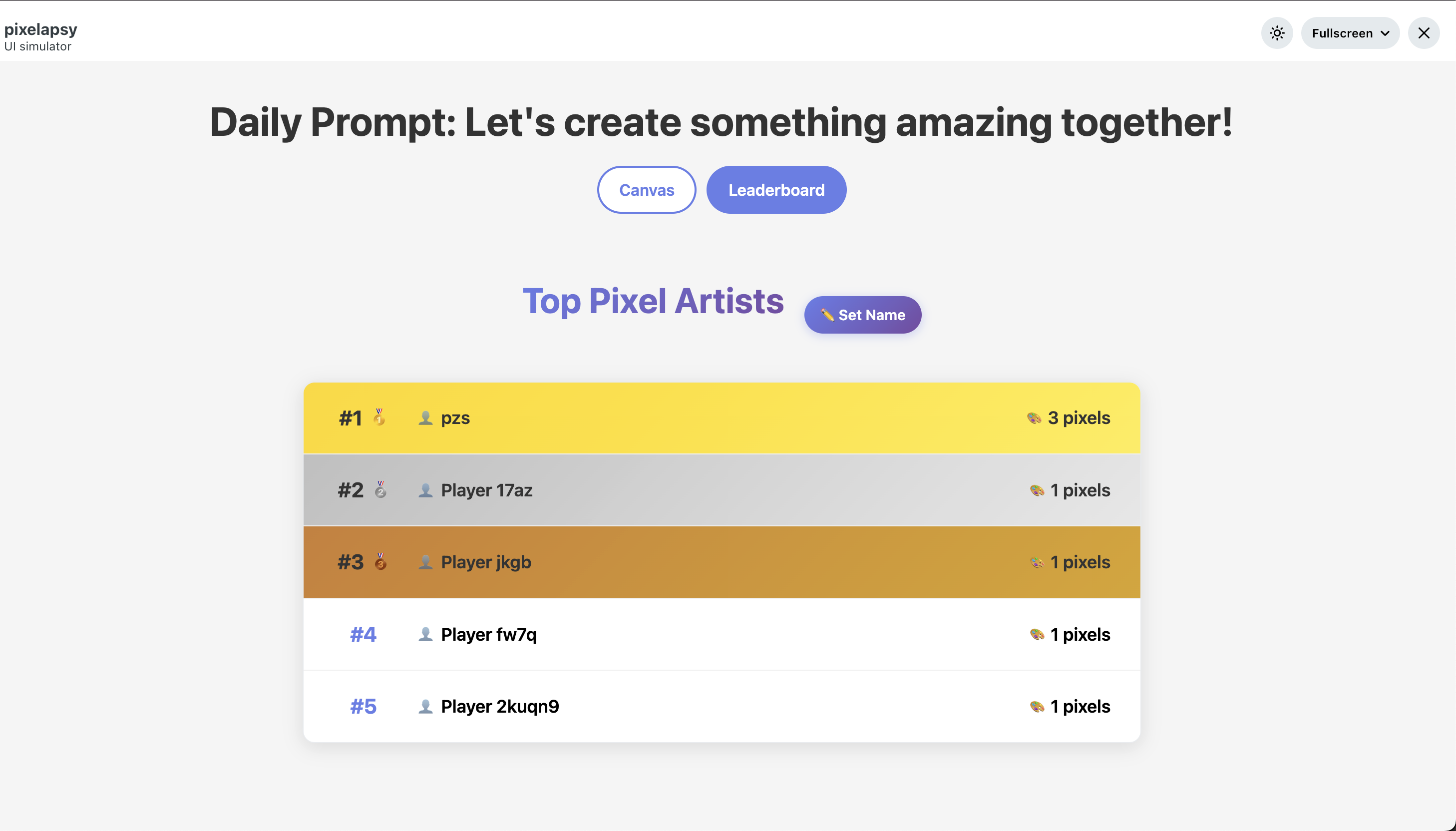
Task: Click the pixelapsy title in the header
Action: tap(40, 29)
